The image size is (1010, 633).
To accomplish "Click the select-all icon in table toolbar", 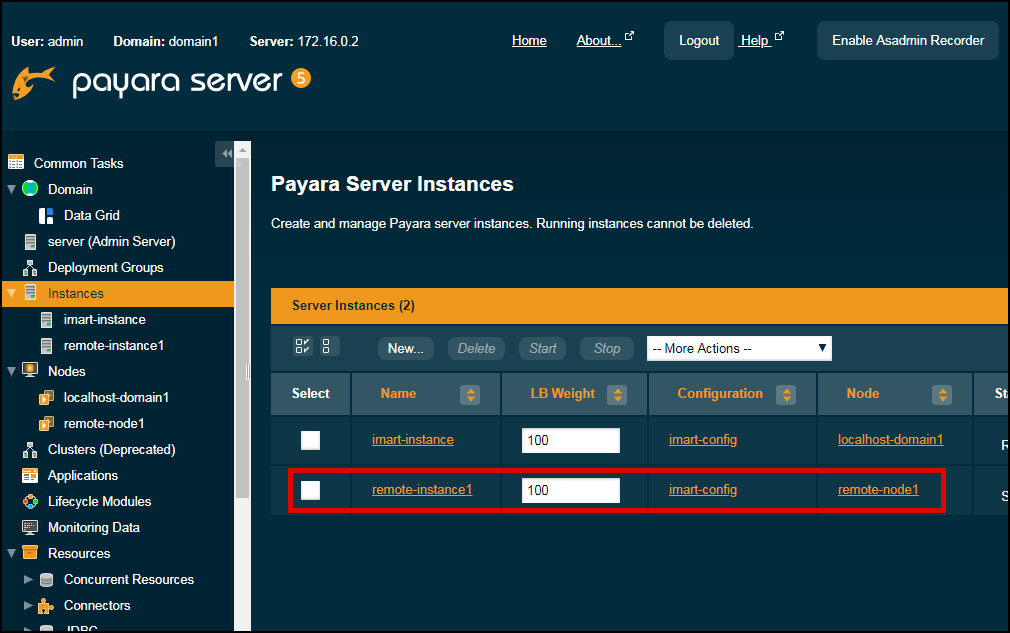I will [x=303, y=347].
